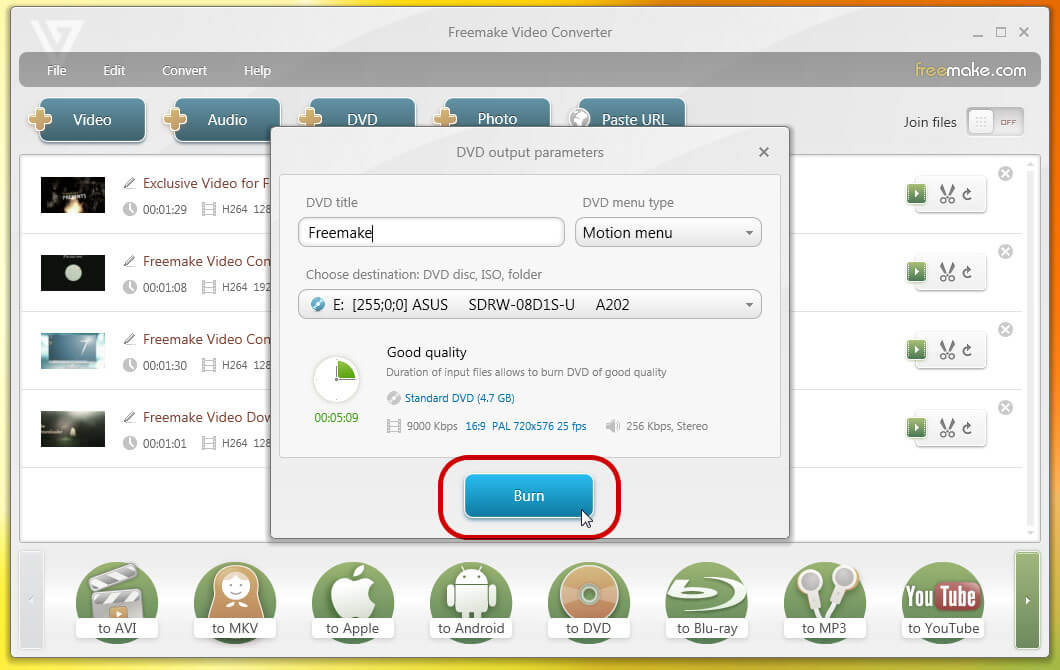
Task: Play the 00:01:30 video preview
Action: click(917, 350)
